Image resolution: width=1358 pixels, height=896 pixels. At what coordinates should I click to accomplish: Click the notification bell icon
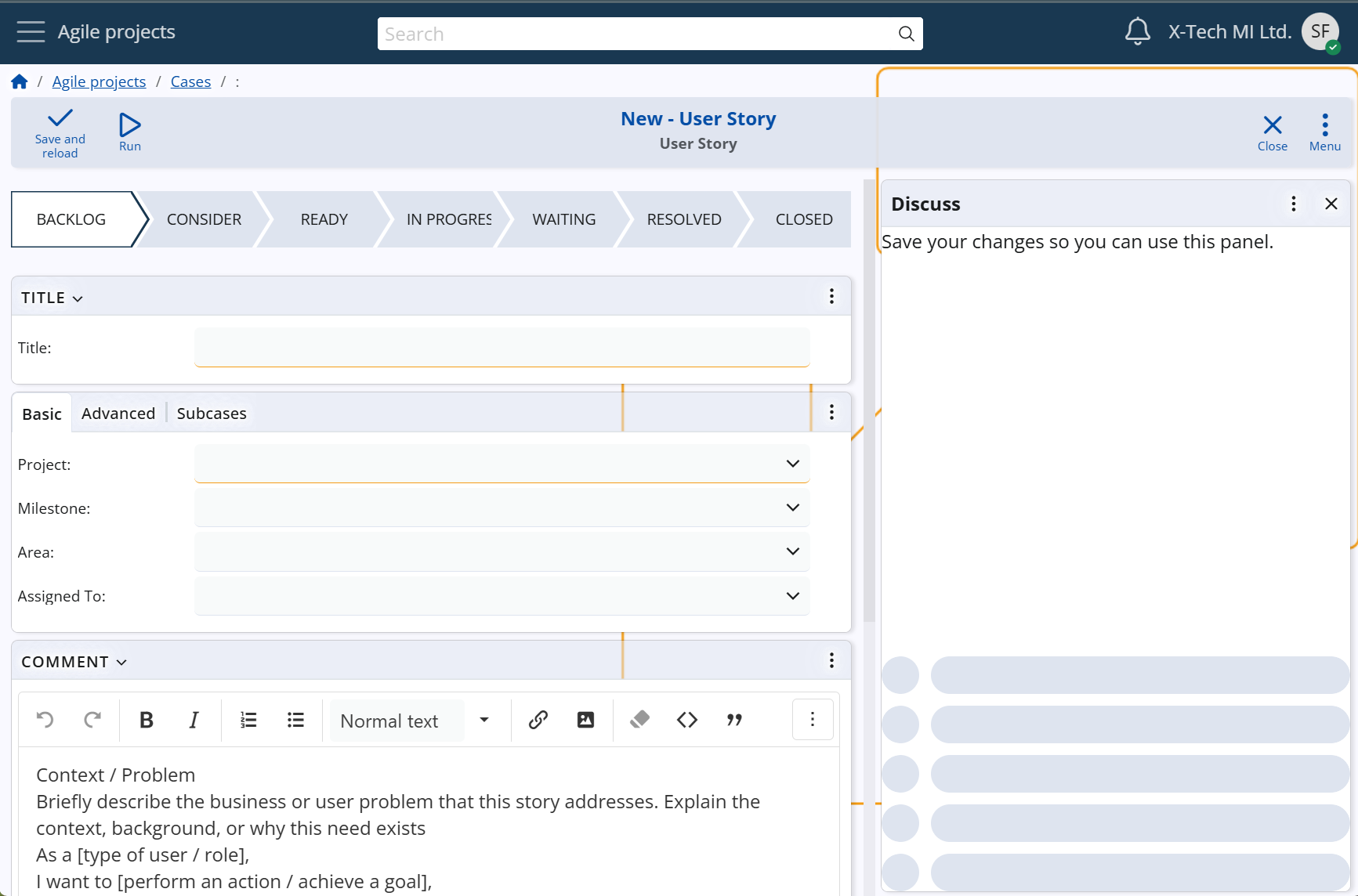(x=1137, y=32)
